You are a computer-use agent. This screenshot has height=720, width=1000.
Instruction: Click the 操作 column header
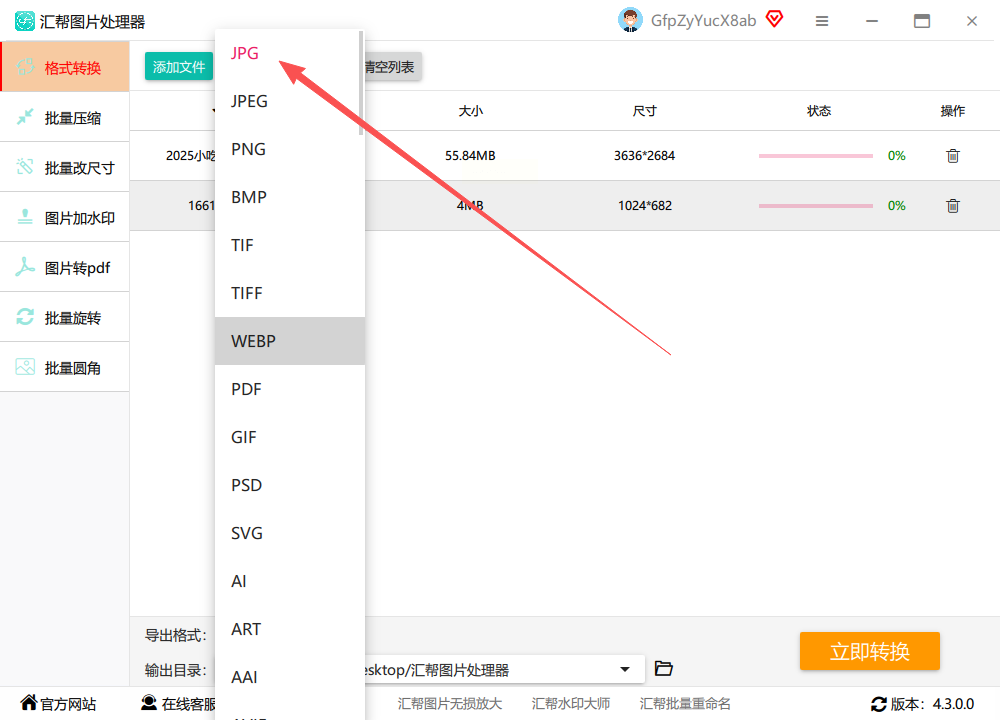pos(953,111)
